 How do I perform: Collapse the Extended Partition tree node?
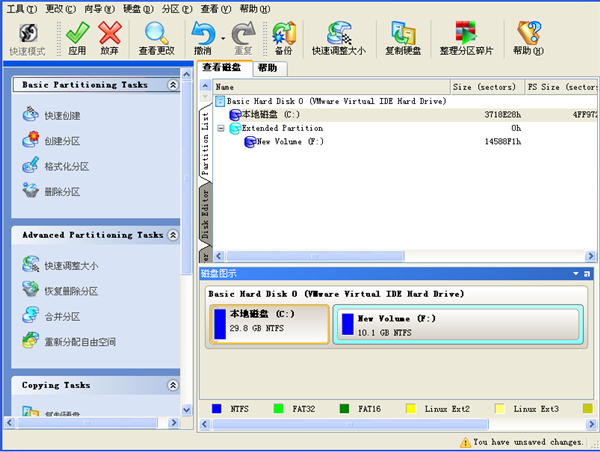click(x=221, y=128)
